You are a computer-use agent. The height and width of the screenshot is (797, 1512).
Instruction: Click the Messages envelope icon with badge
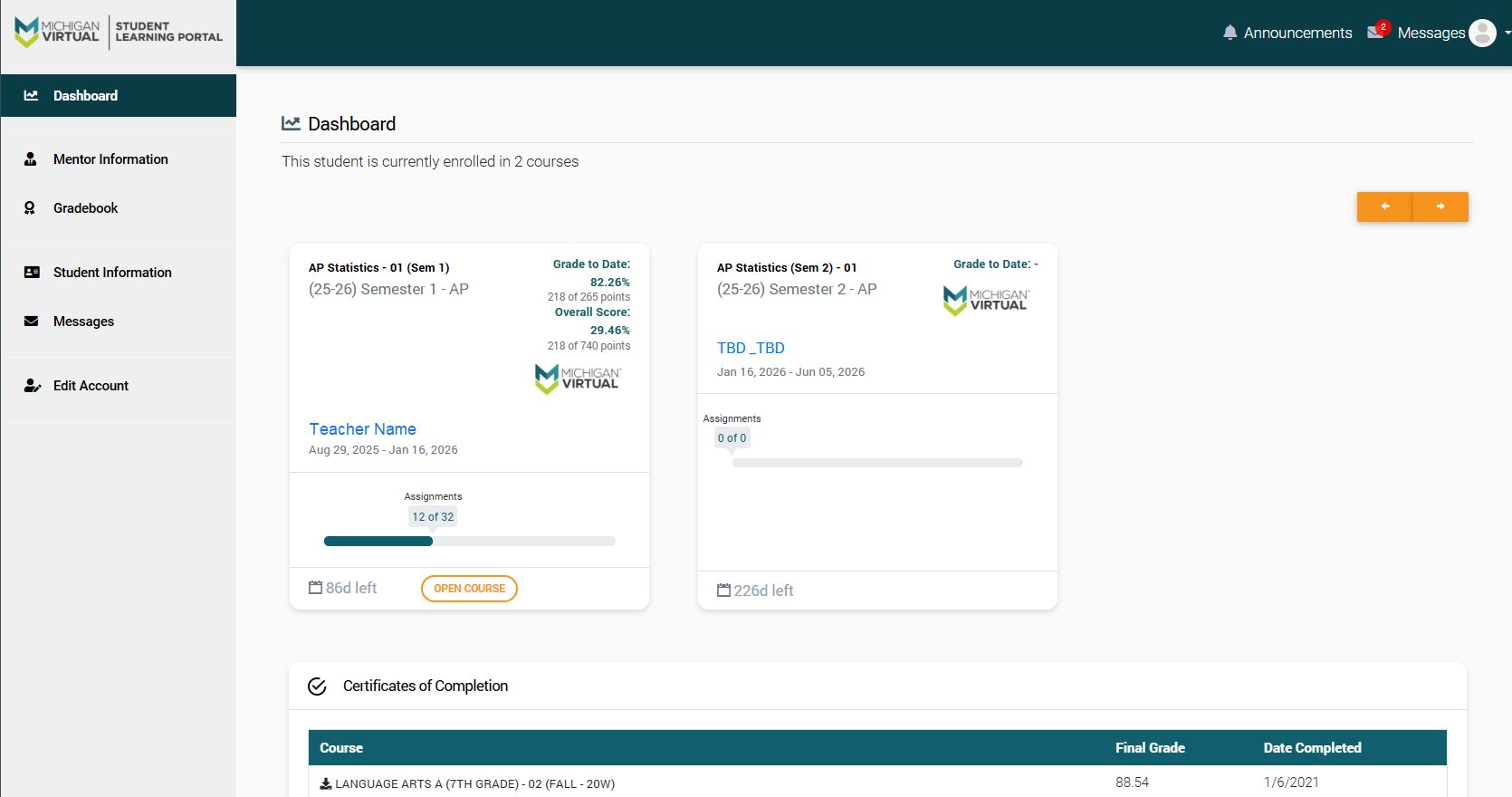(x=1376, y=31)
